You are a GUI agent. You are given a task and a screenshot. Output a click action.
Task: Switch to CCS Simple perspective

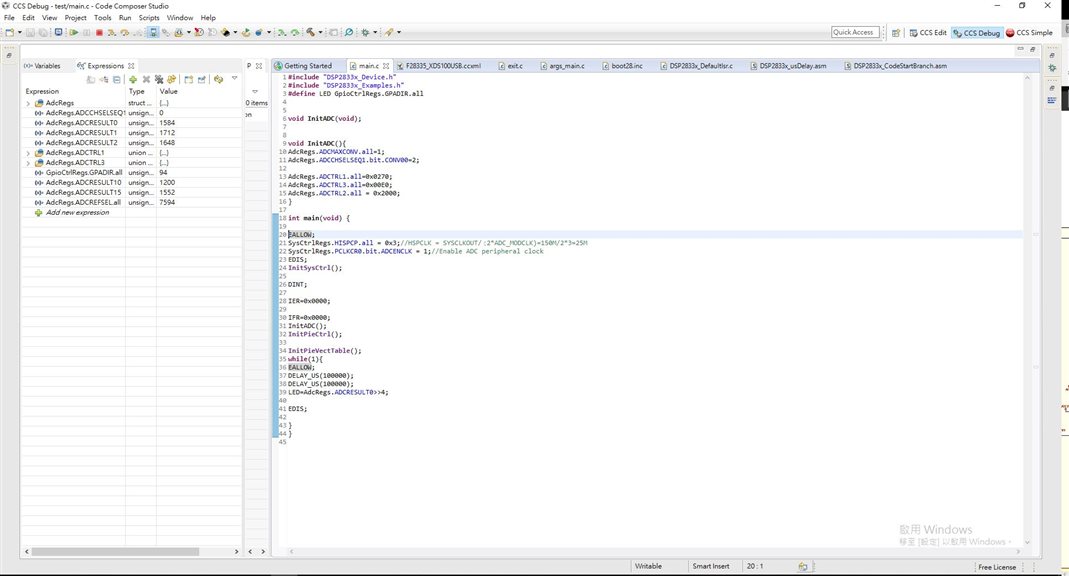pyautogui.click(x=1029, y=33)
